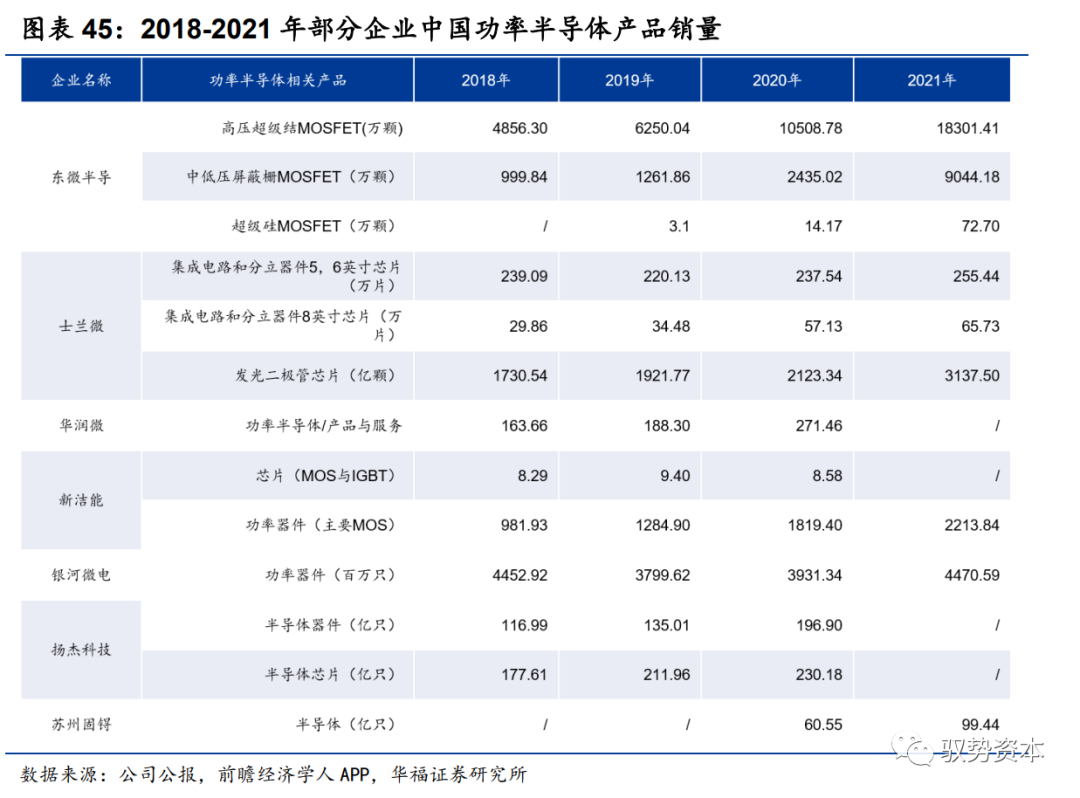Click the 2021年 column header
1080x798 pixels.
[931, 80]
